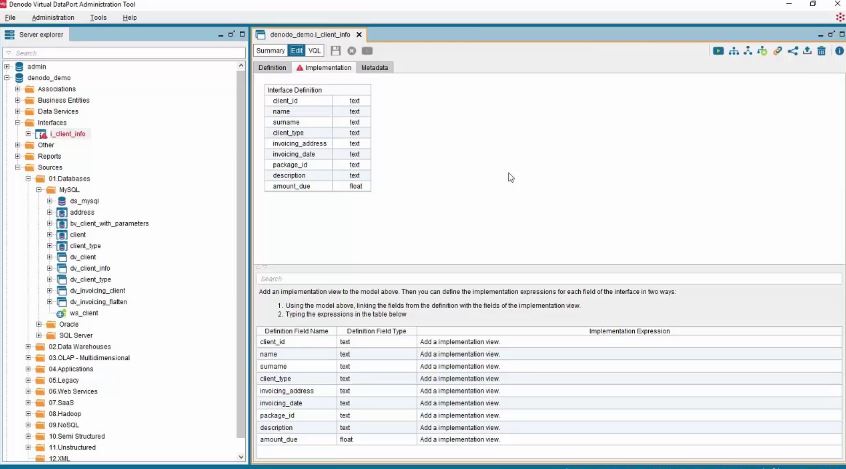This screenshot has width=846, height=469.
Task: Select the ws_client web service icon
Action: click(x=62, y=313)
